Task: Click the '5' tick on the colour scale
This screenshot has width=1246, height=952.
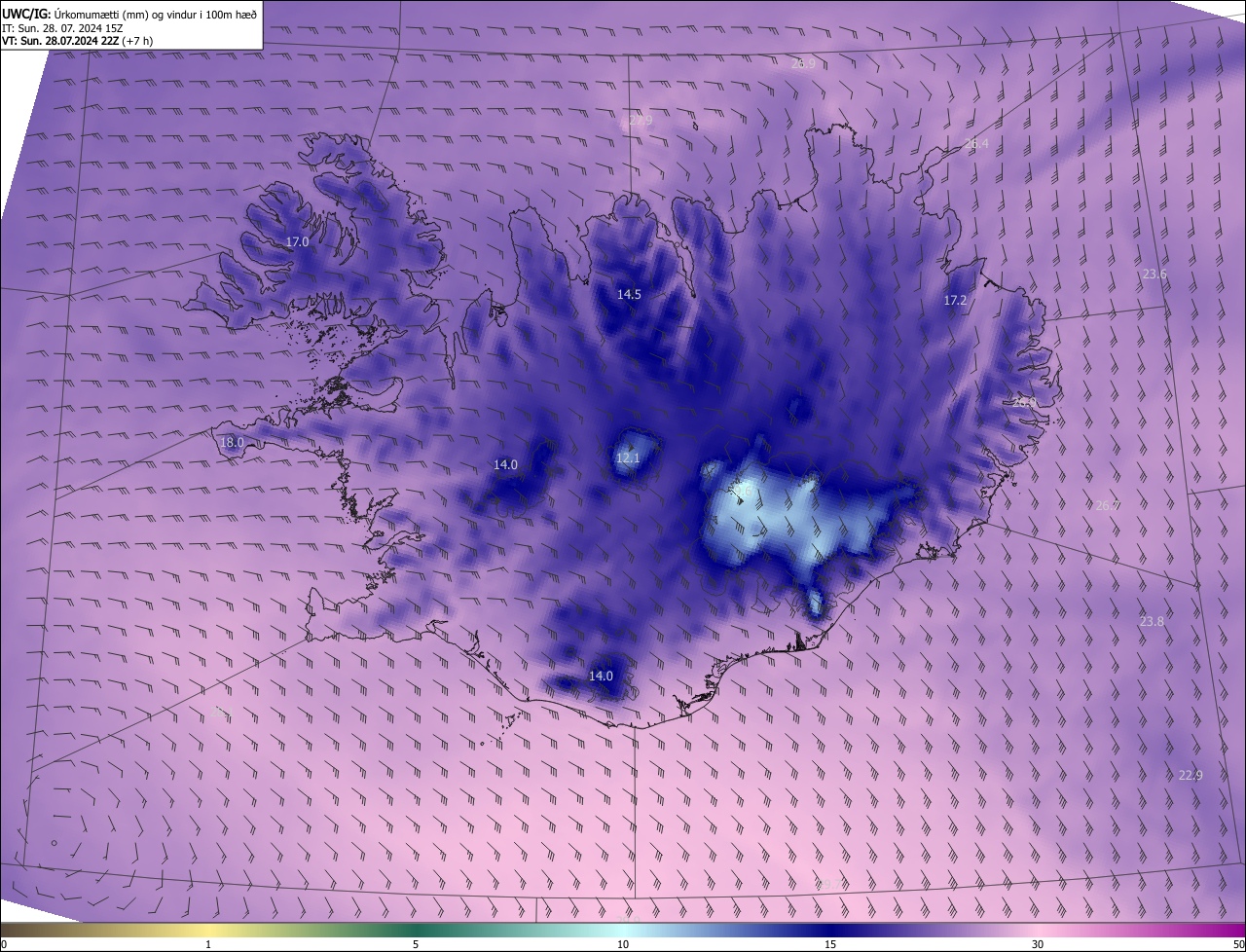Action: [416, 944]
